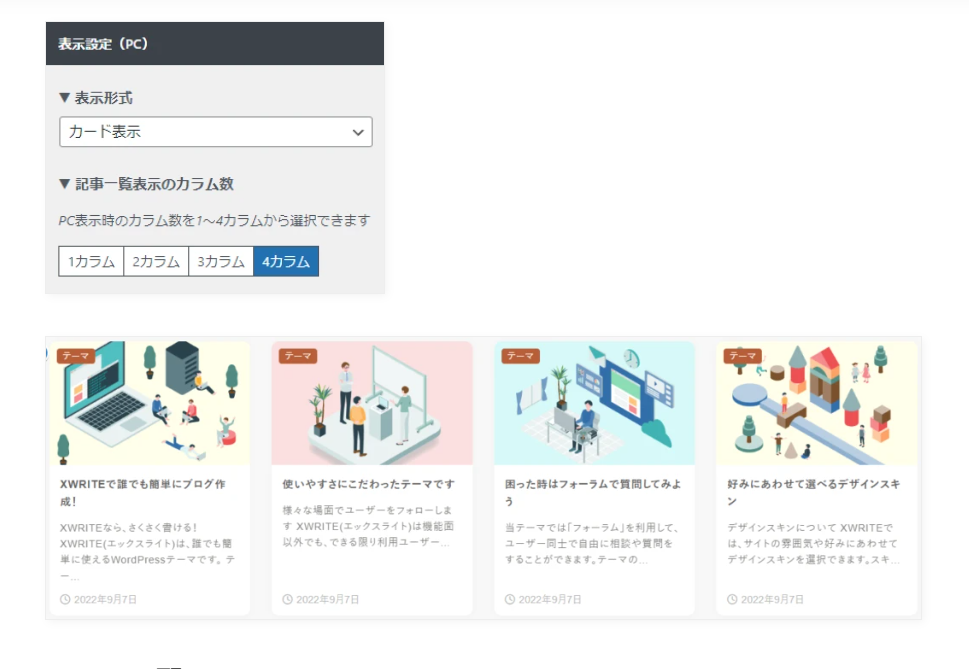Click テーマ tag on 好みにあわせて選べる card
The height and width of the screenshot is (669, 969).
(743, 356)
